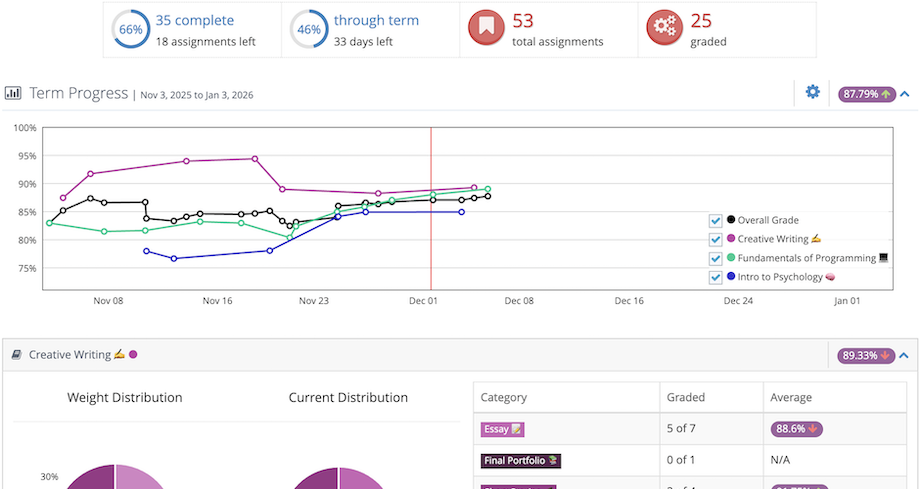Disable the Intro to Psychology checkbox

pyautogui.click(x=715, y=277)
